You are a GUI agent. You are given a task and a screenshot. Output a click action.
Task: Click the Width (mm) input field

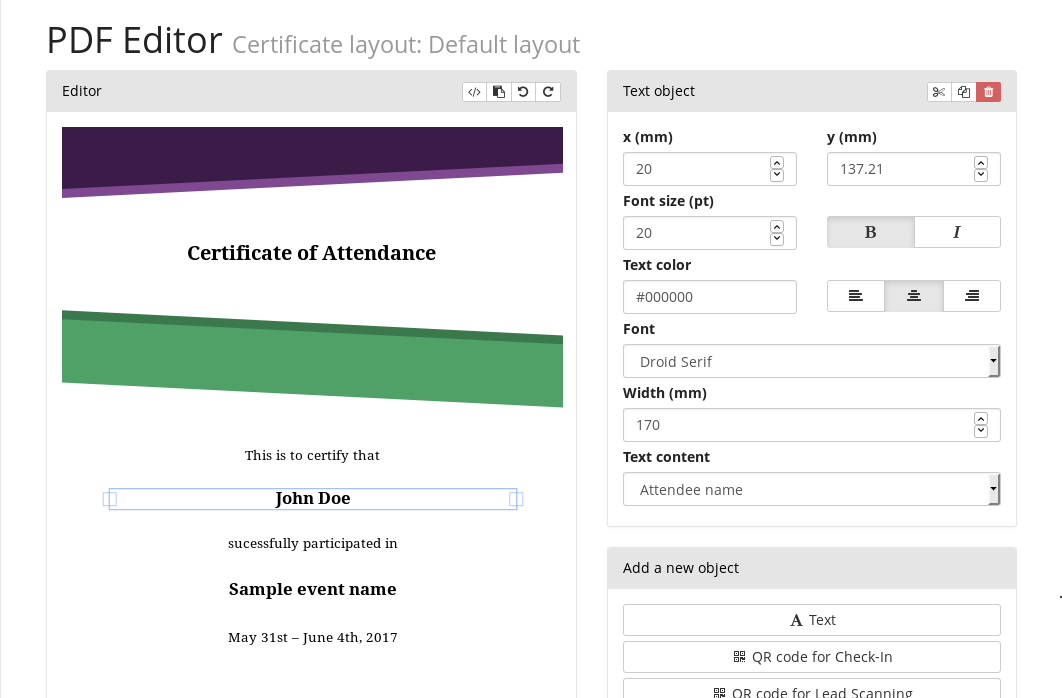tap(797, 425)
